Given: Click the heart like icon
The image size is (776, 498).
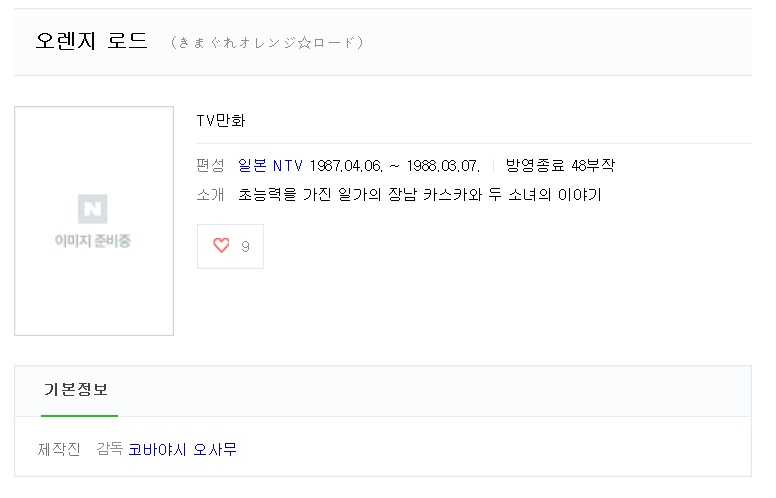Looking at the screenshot, I should pyautogui.click(x=221, y=246).
